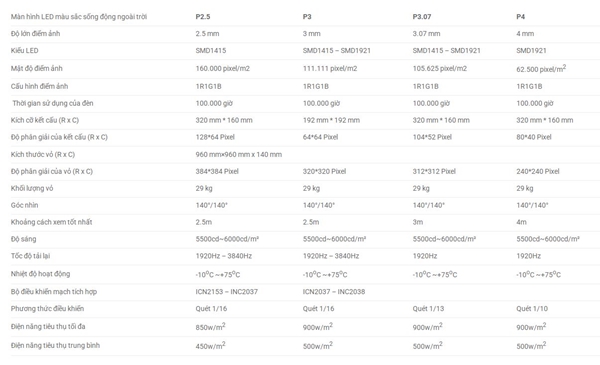Click the 'Kiểu LED' row label
The image size is (600, 365).
24,51
